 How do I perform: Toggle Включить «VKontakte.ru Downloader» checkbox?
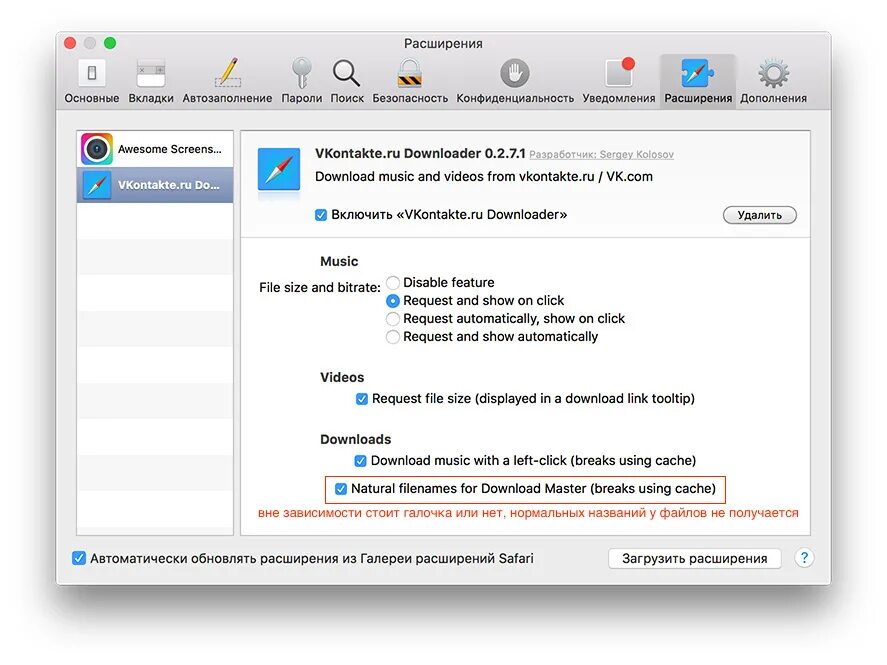[x=321, y=215]
